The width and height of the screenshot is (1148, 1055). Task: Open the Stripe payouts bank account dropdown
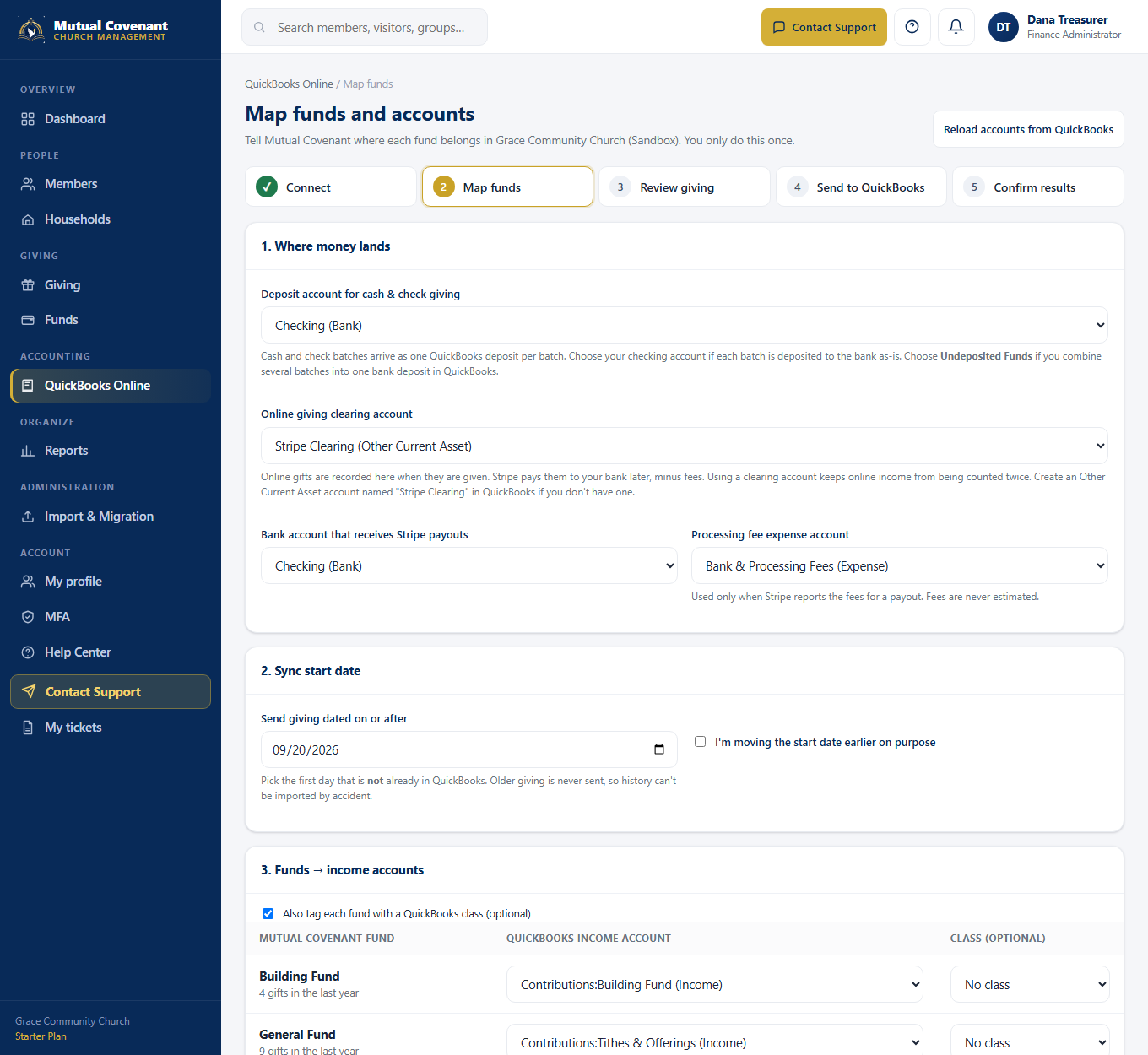coord(469,566)
